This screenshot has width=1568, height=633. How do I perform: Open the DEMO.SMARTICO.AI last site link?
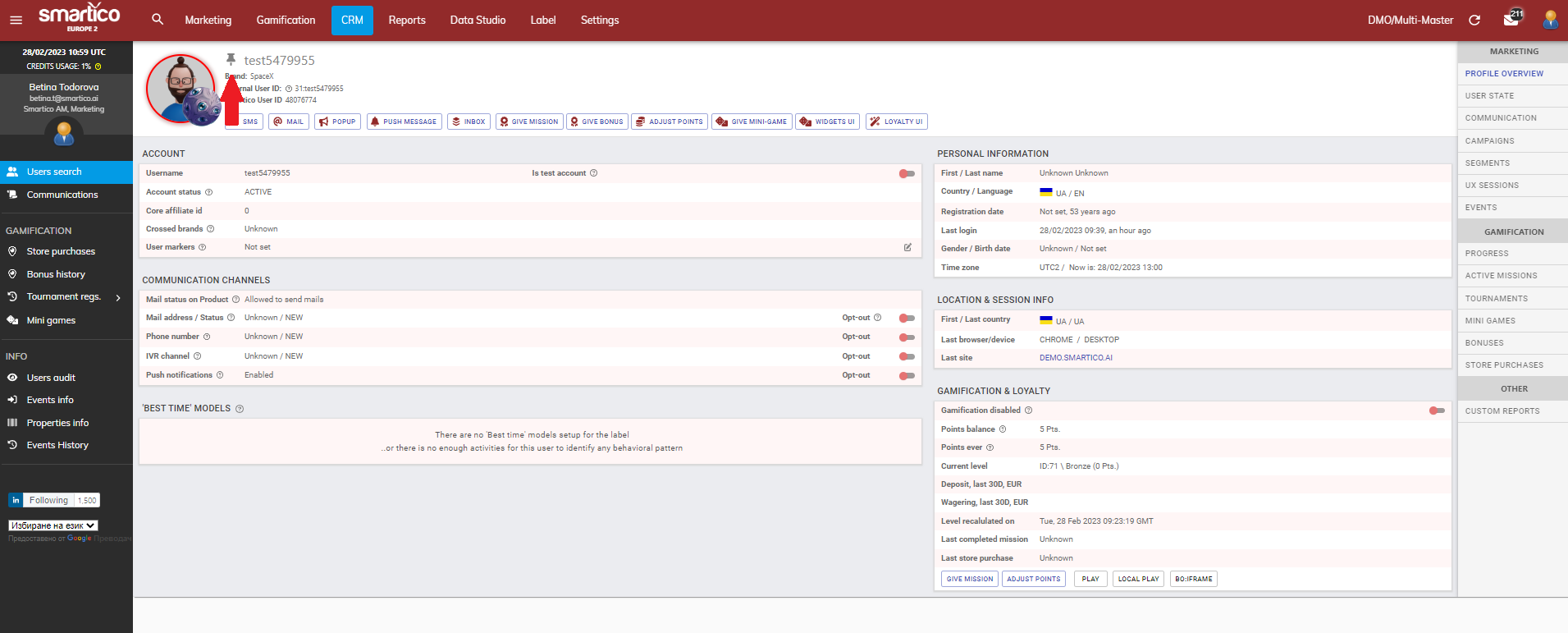(1076, 358)
